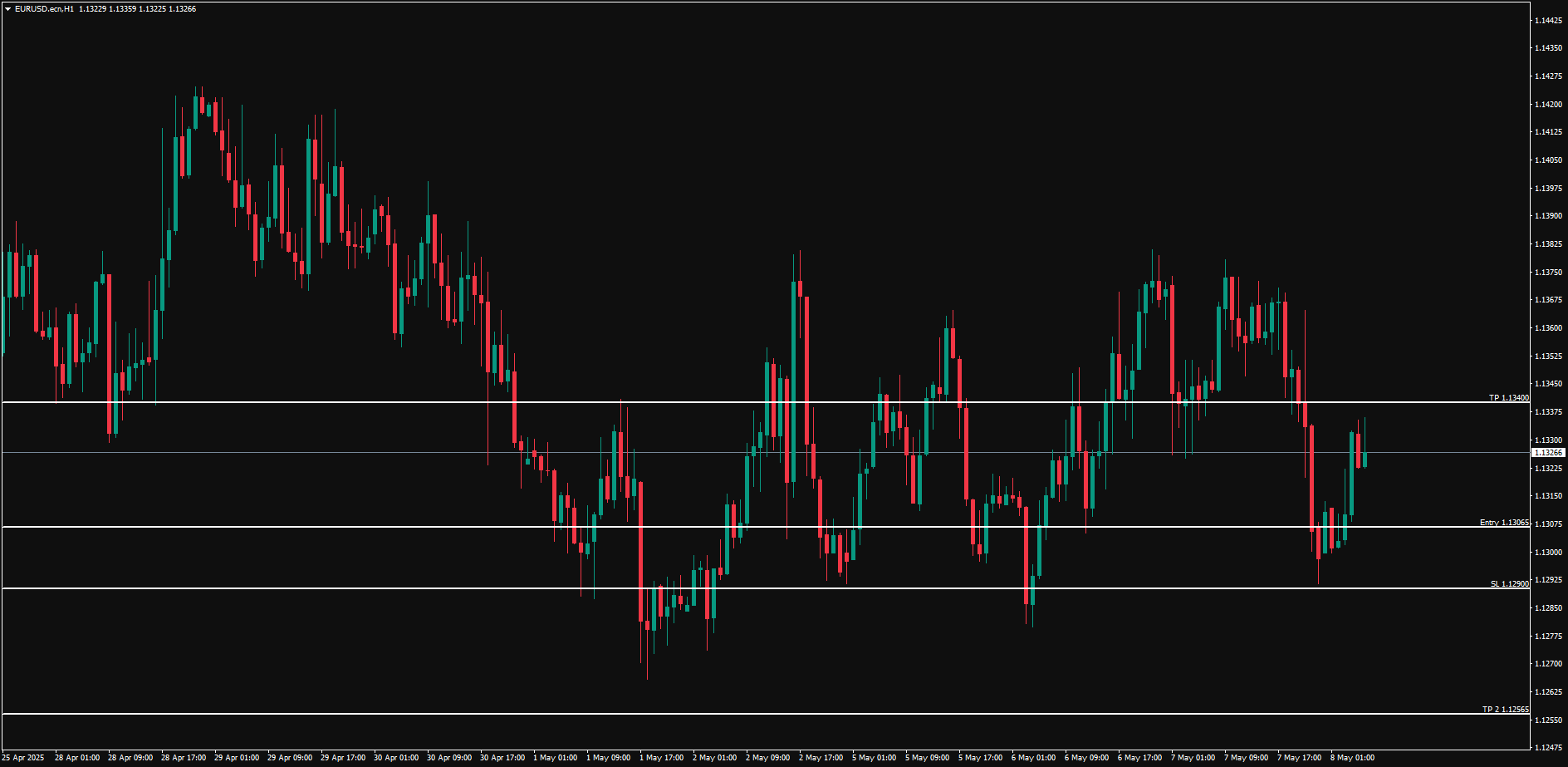Viewport: 1568px width, 767px height.
Task: Select the TP 2 1.12565 line label
Action: [x=1505, y=710]
